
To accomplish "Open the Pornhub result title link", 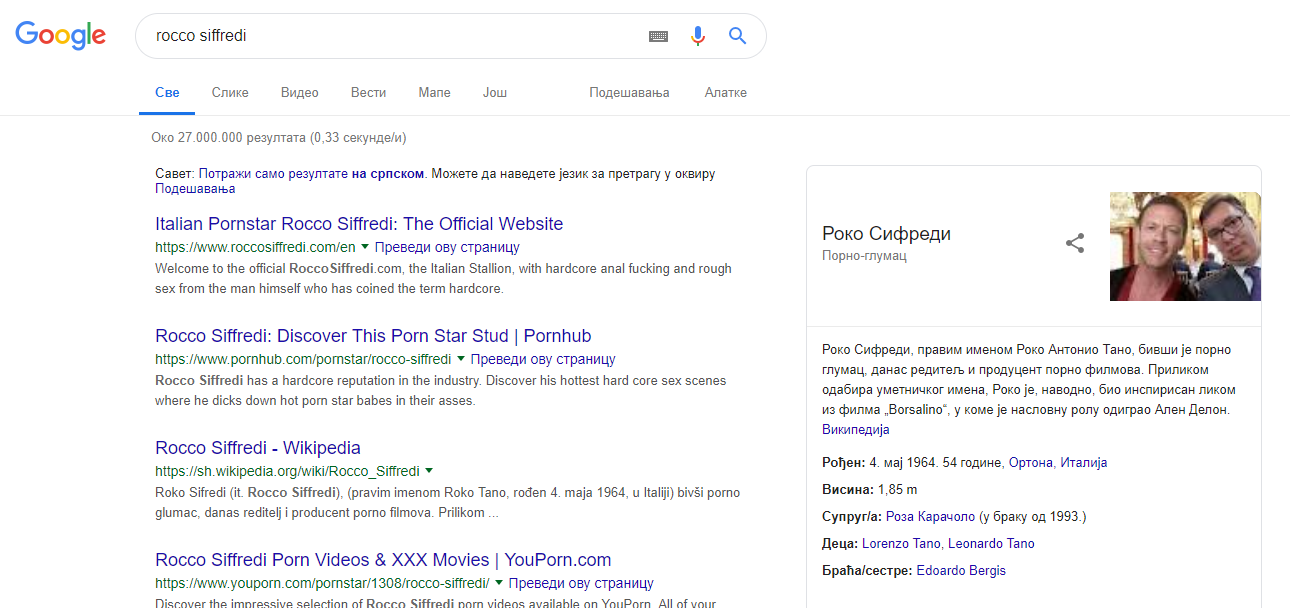I will pos(373,336).
